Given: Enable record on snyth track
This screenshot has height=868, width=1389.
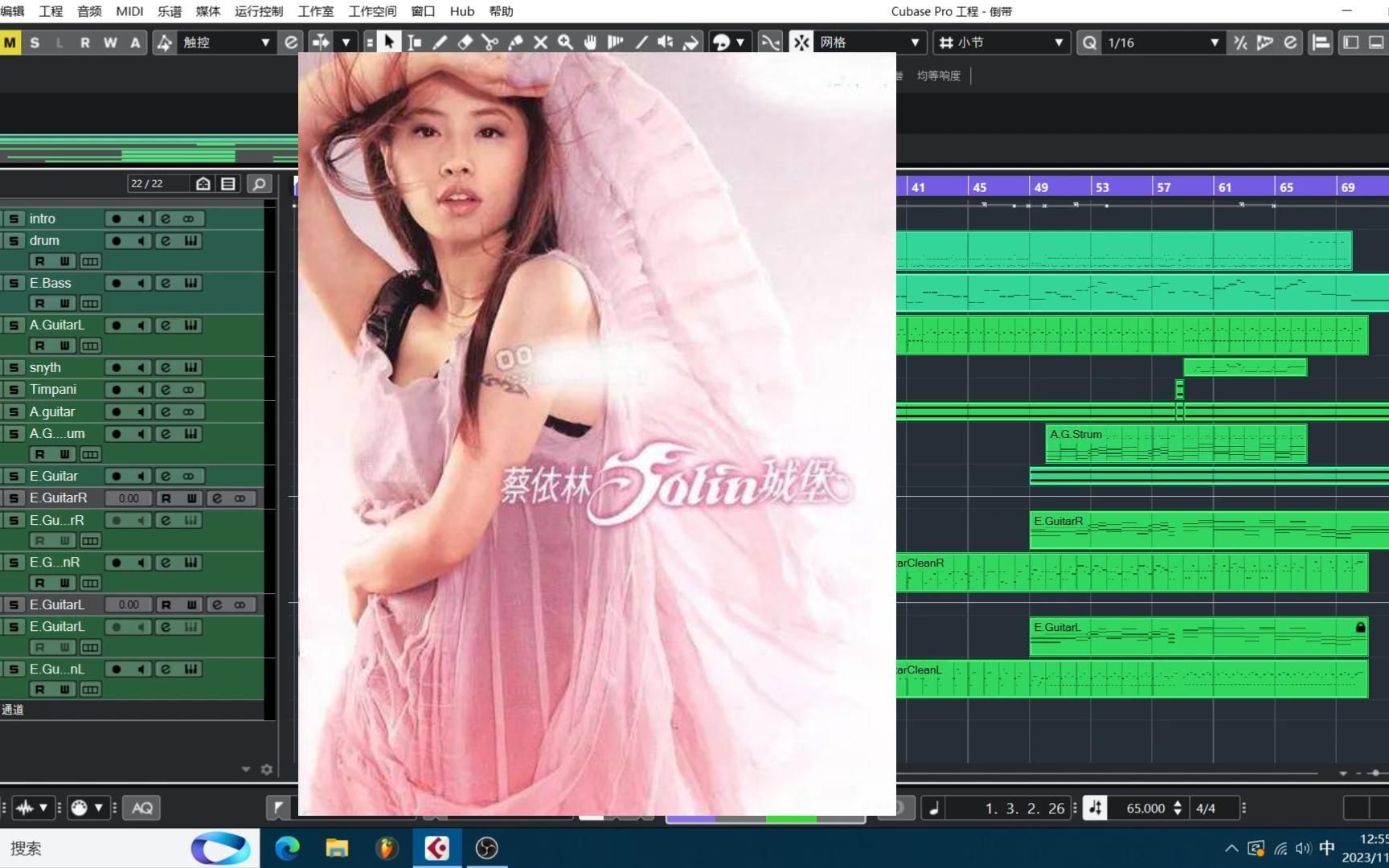Looking at the screenshot, I should coord(117,368).
